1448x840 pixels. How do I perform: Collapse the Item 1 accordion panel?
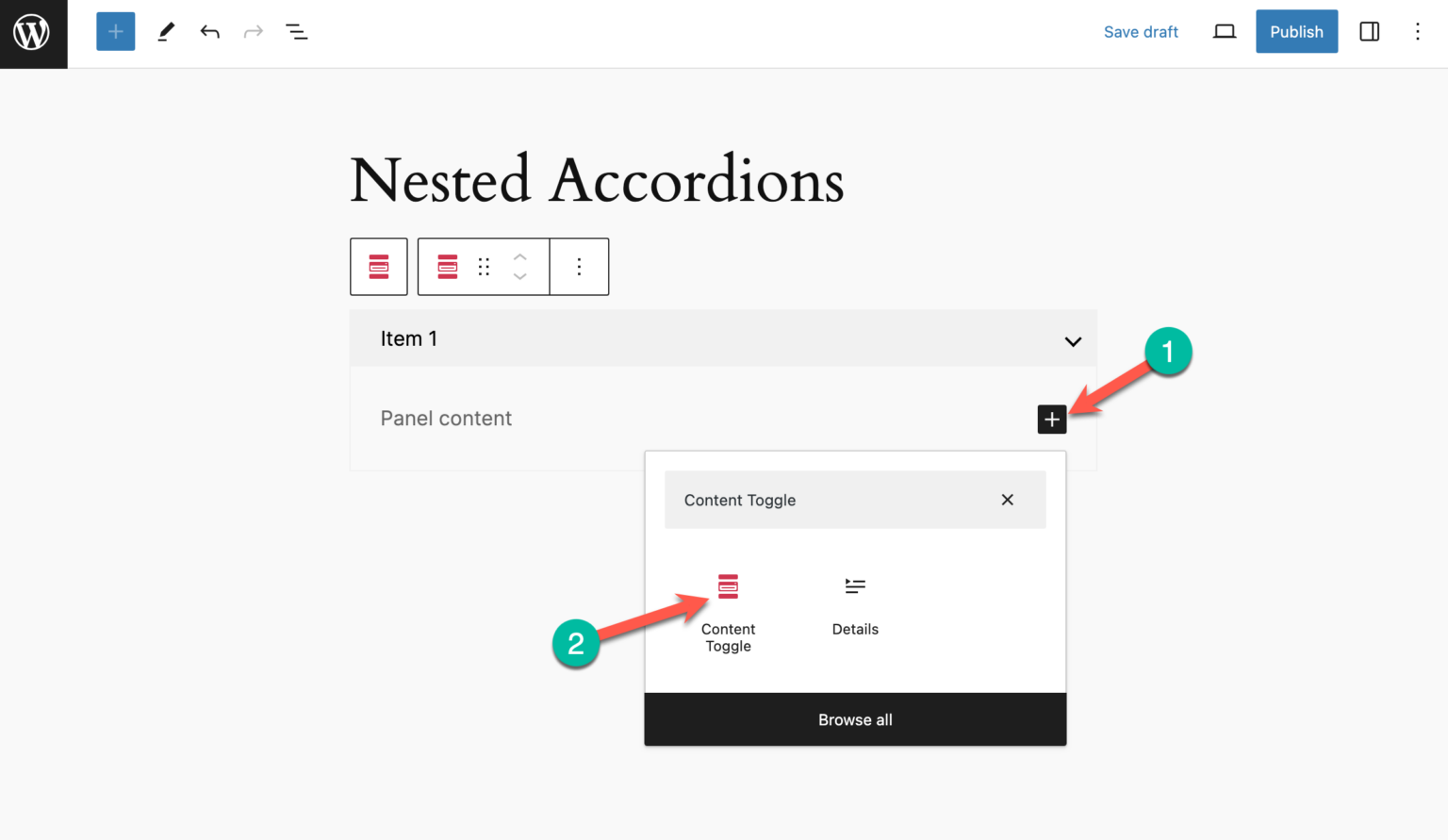(1072, 341)
